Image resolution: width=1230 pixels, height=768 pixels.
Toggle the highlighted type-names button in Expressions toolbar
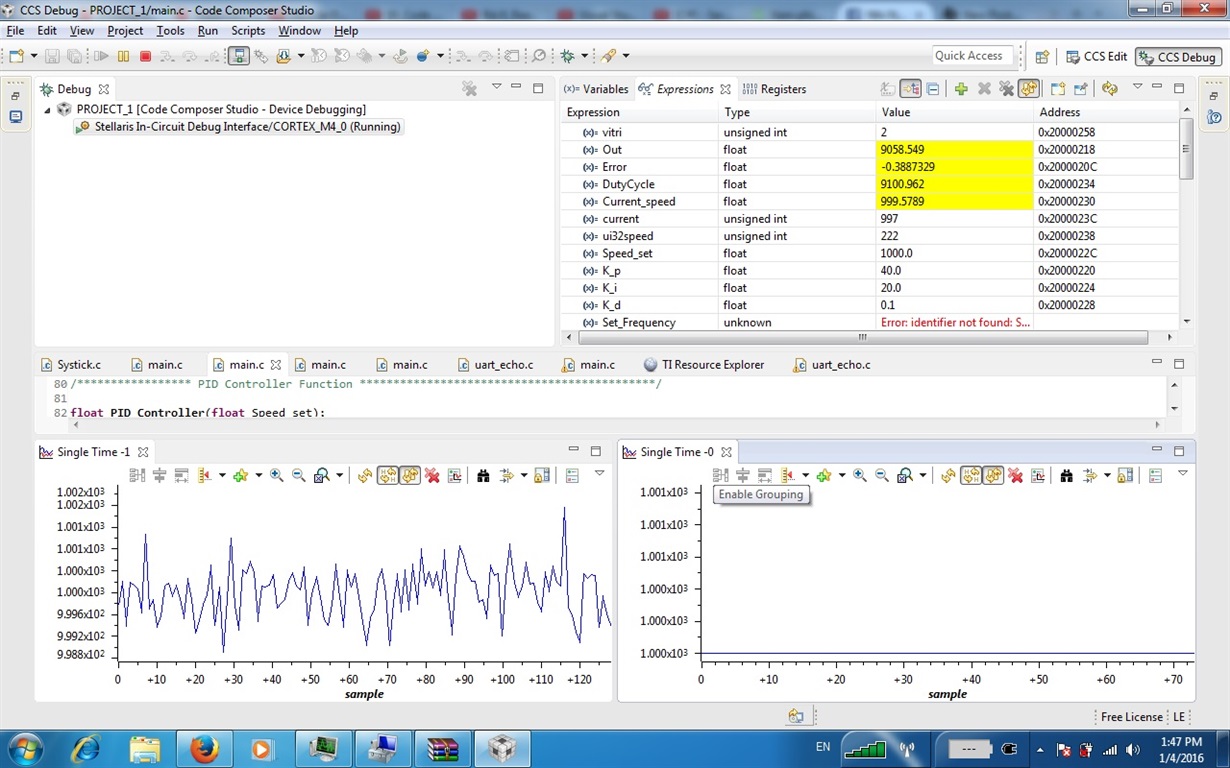(x=911, y=89)
